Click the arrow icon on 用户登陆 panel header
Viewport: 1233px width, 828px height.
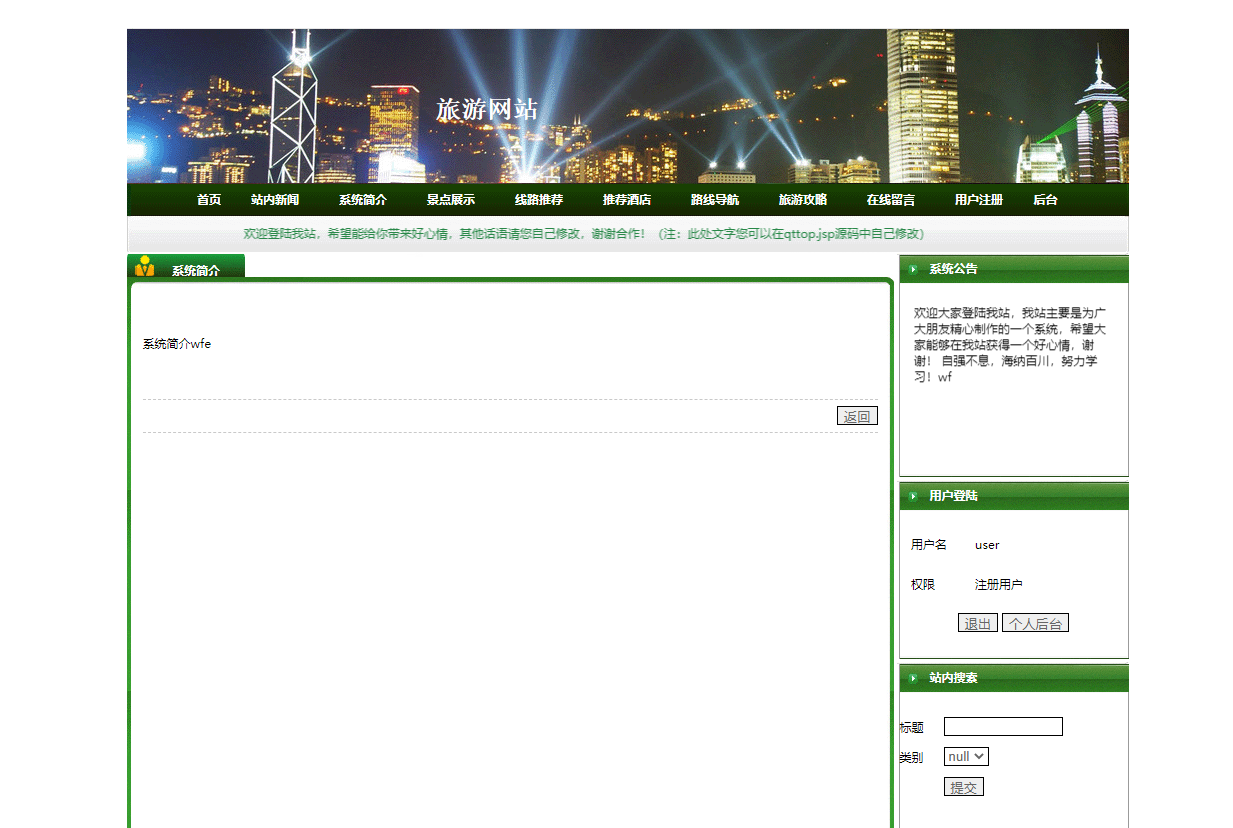coord(913,496)
